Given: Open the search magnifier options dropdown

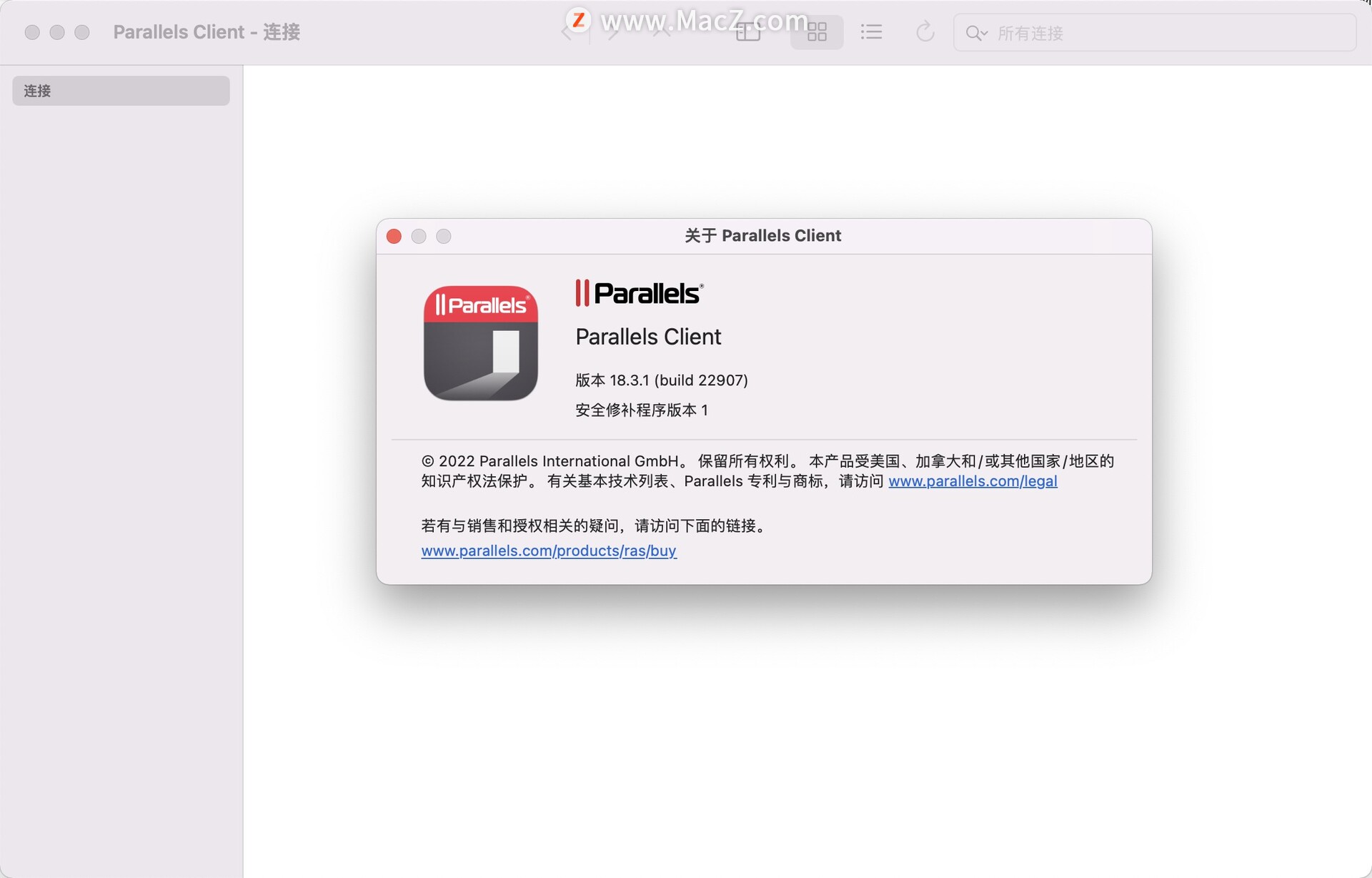Looking at the screenshot, I should tap(976, 33).
